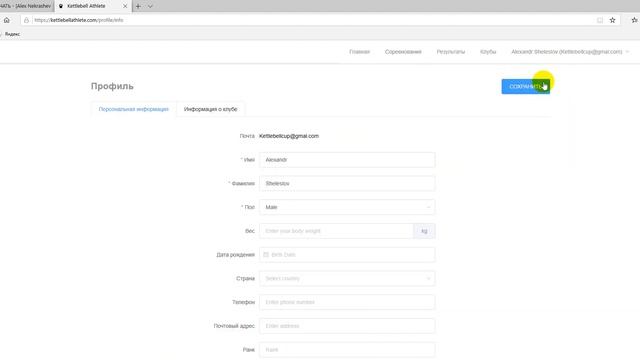Click the calendar icon in birth date field

[266, 255]
